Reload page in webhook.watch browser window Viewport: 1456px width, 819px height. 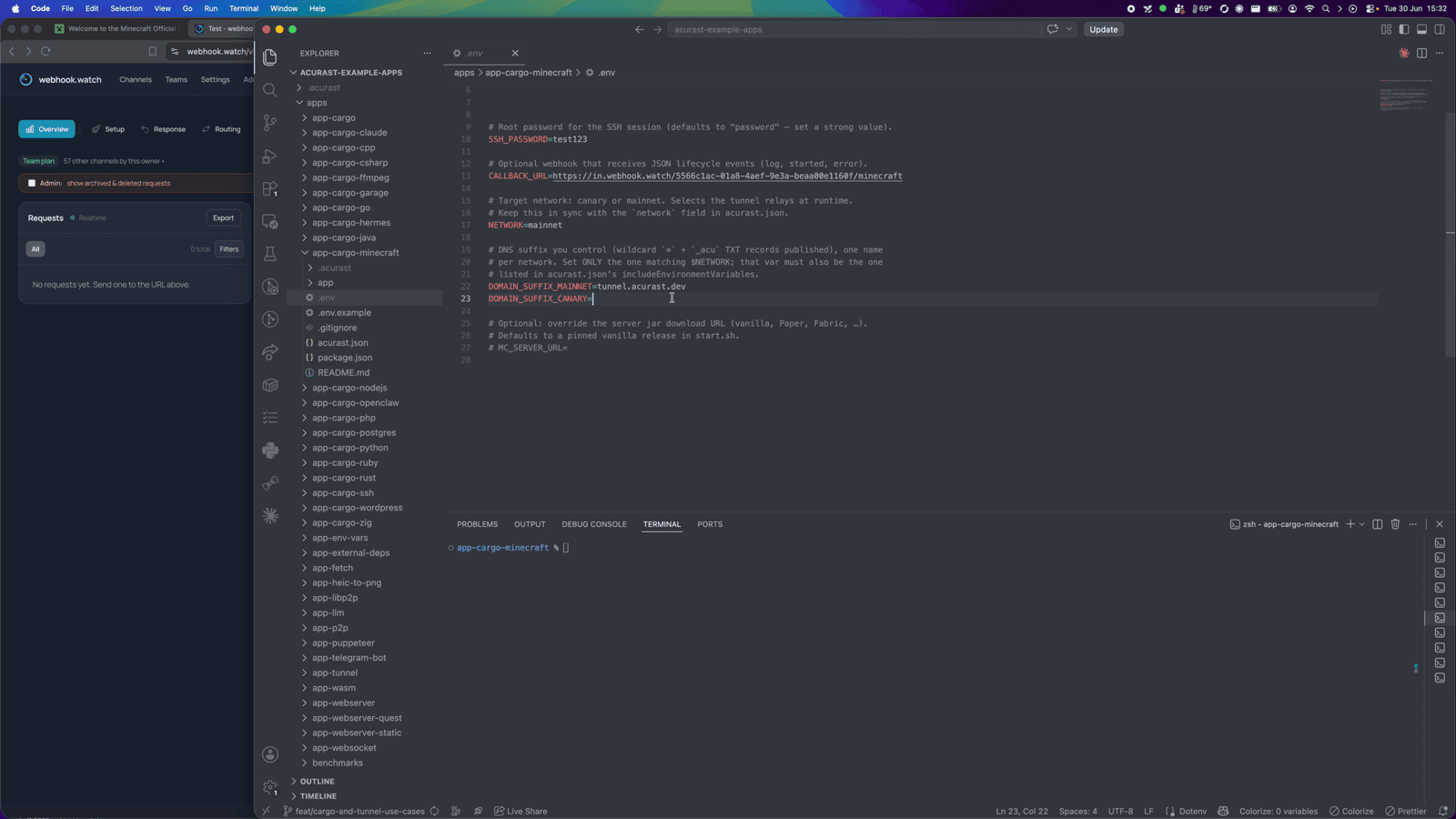45,52
